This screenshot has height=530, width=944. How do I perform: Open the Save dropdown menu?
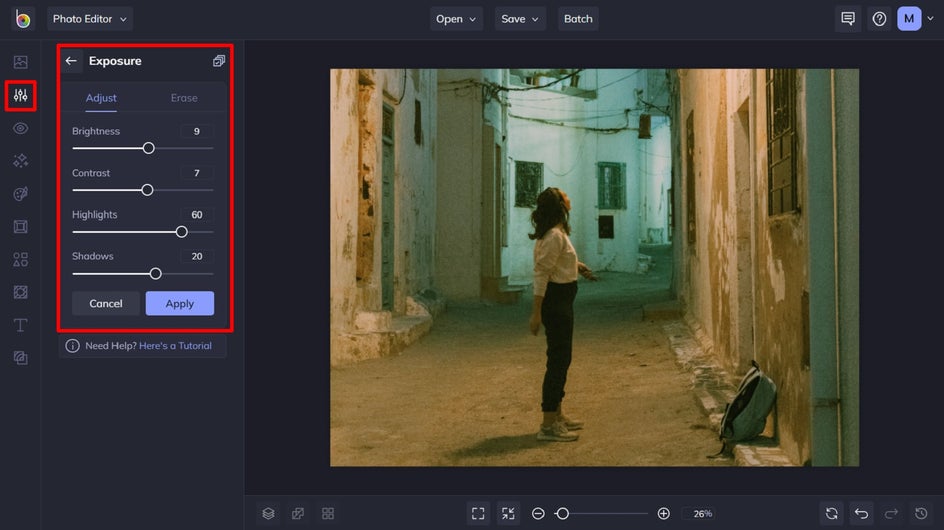pos(520,19)
